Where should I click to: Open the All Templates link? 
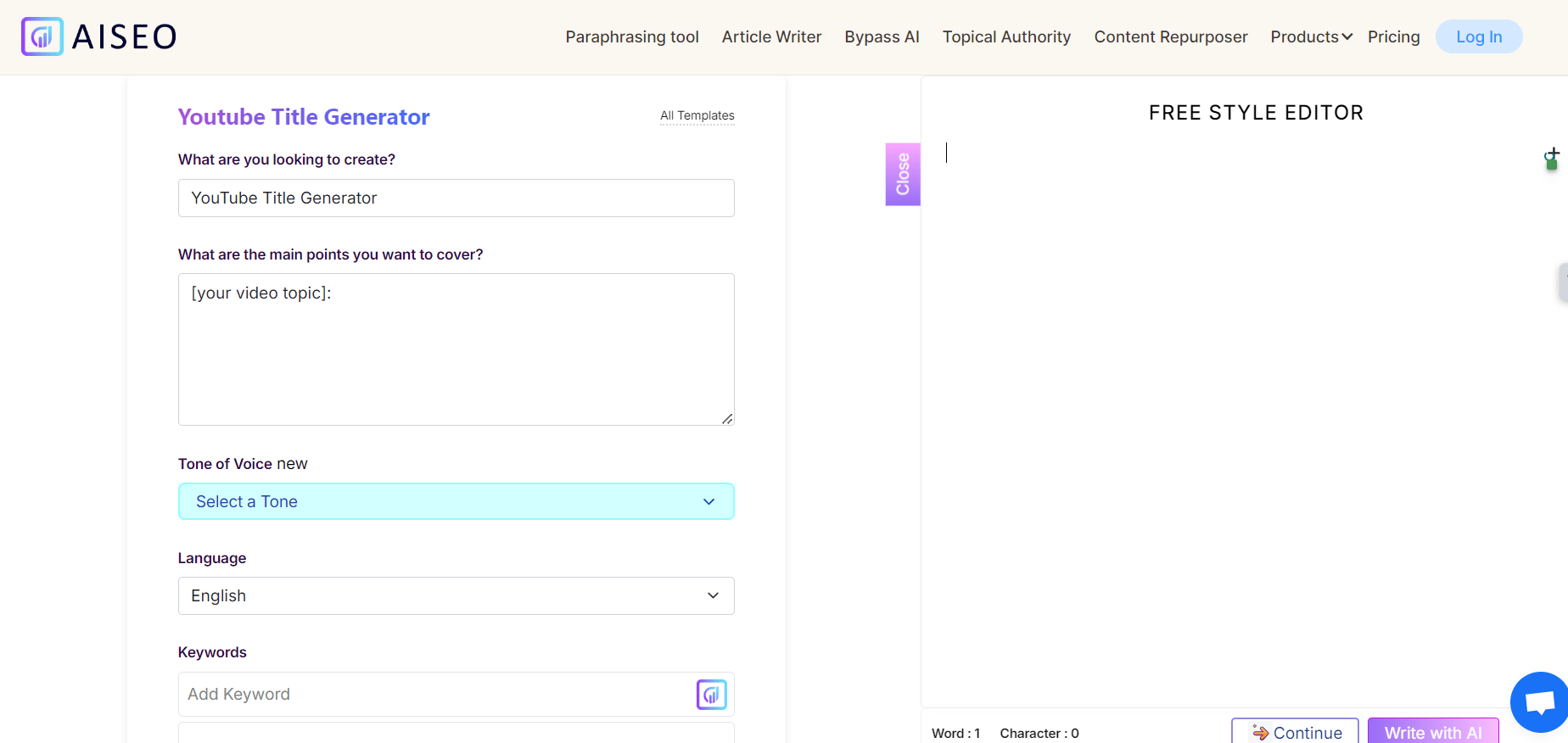[x=697, y=115]
